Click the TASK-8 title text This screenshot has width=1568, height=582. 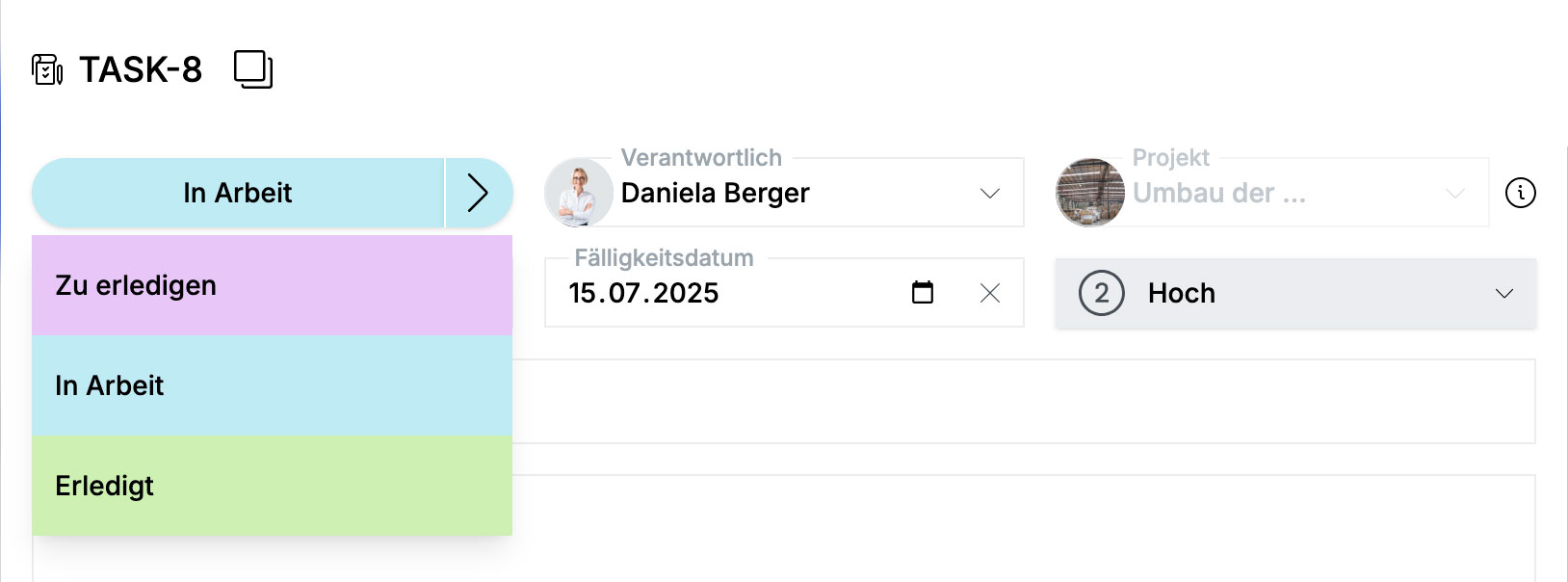click(x=141, y=69)
